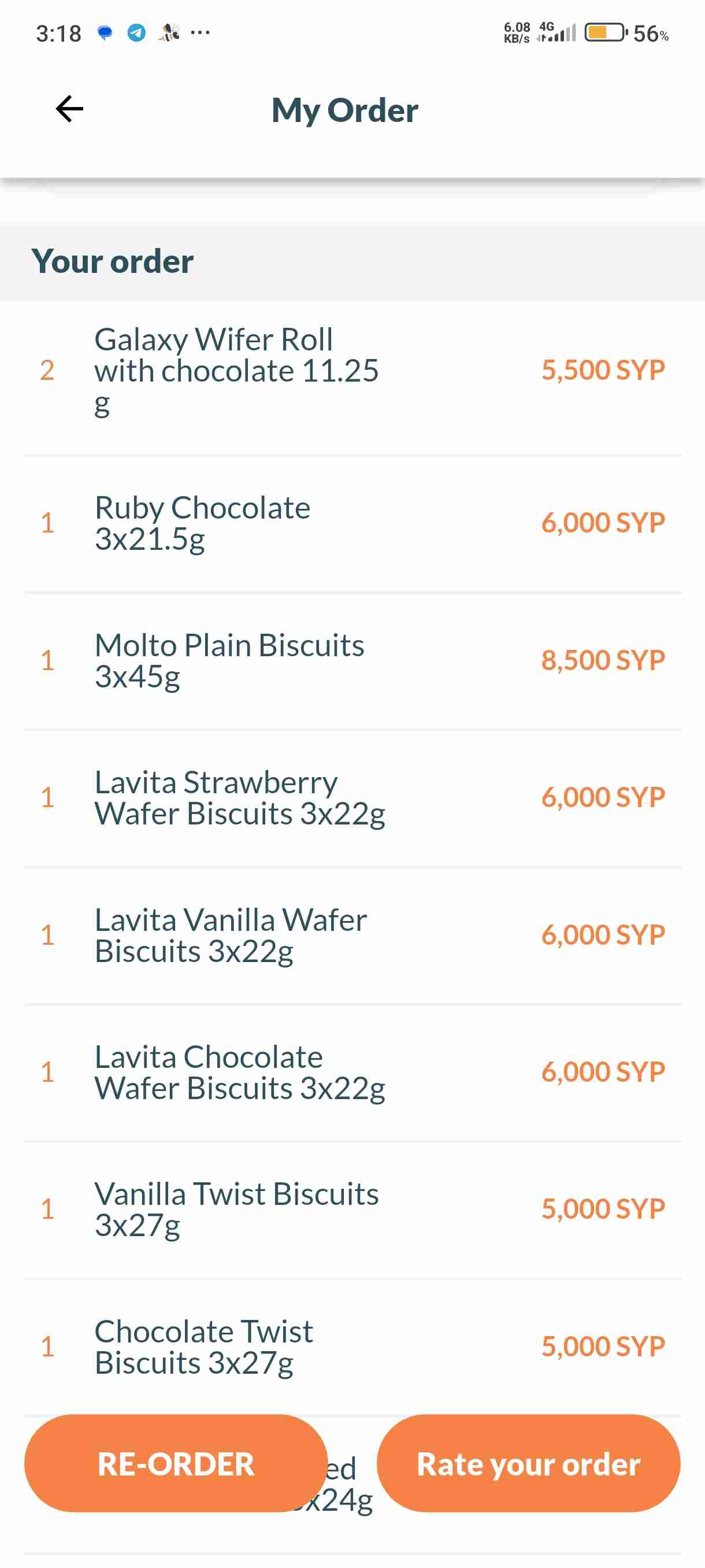This screenshot has height=1568, width=705.
Task: Select Vanilla Twist Biscuits 3x27g
Action: pyautogui.click(x=236, y=1209)
